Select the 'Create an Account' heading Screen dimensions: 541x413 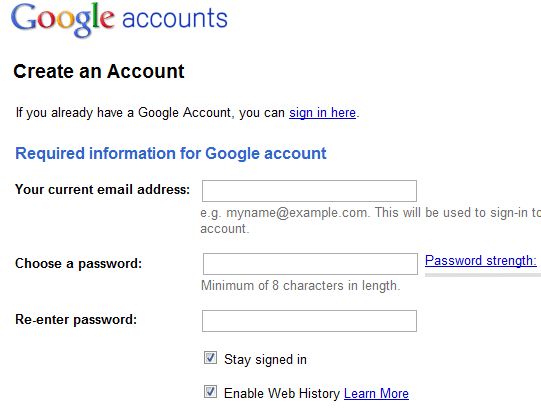(99, 71)
